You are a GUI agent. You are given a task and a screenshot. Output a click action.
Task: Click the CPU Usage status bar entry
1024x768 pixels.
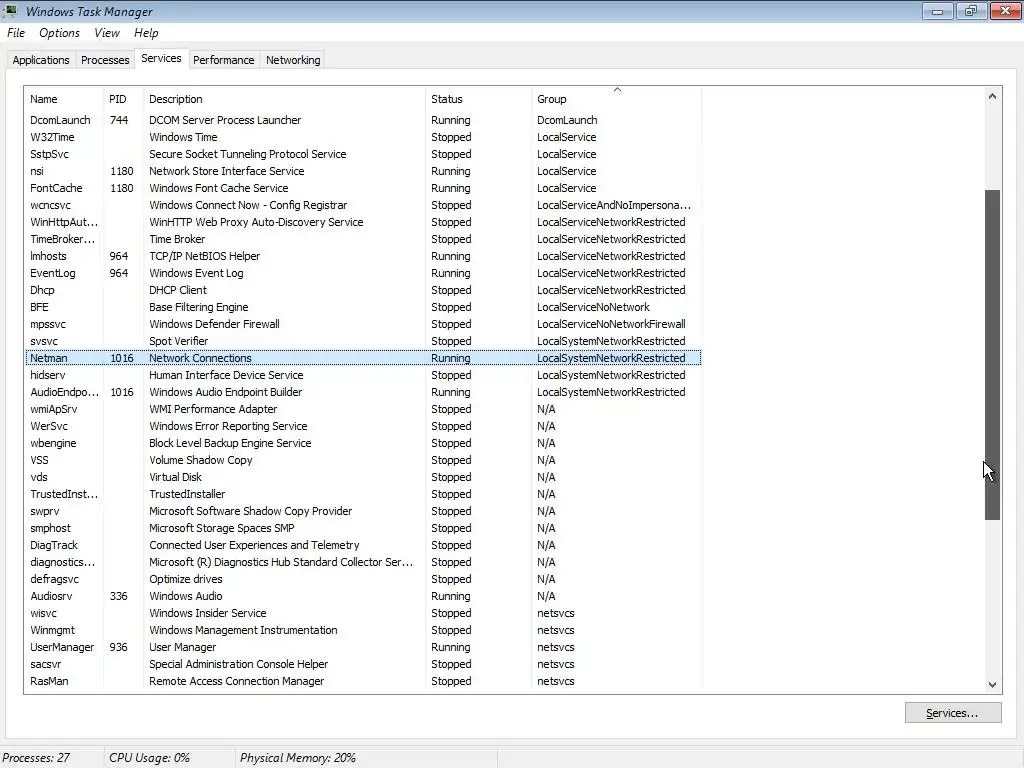(150, 758)
